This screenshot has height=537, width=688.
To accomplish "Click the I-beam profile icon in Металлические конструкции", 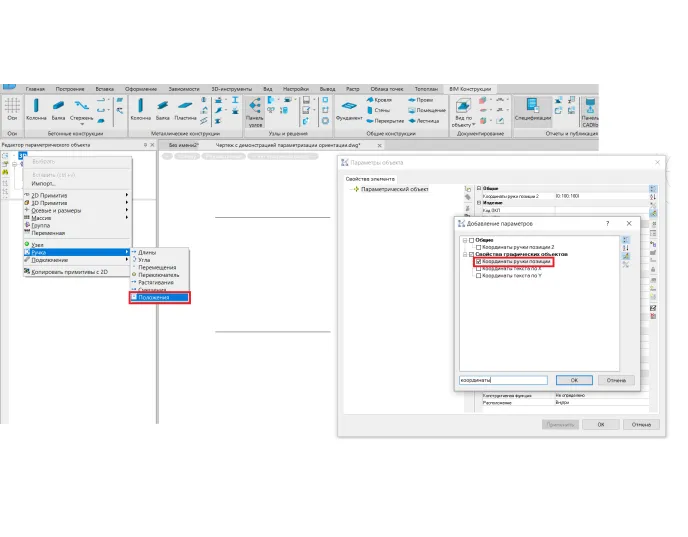I will 235,100.
